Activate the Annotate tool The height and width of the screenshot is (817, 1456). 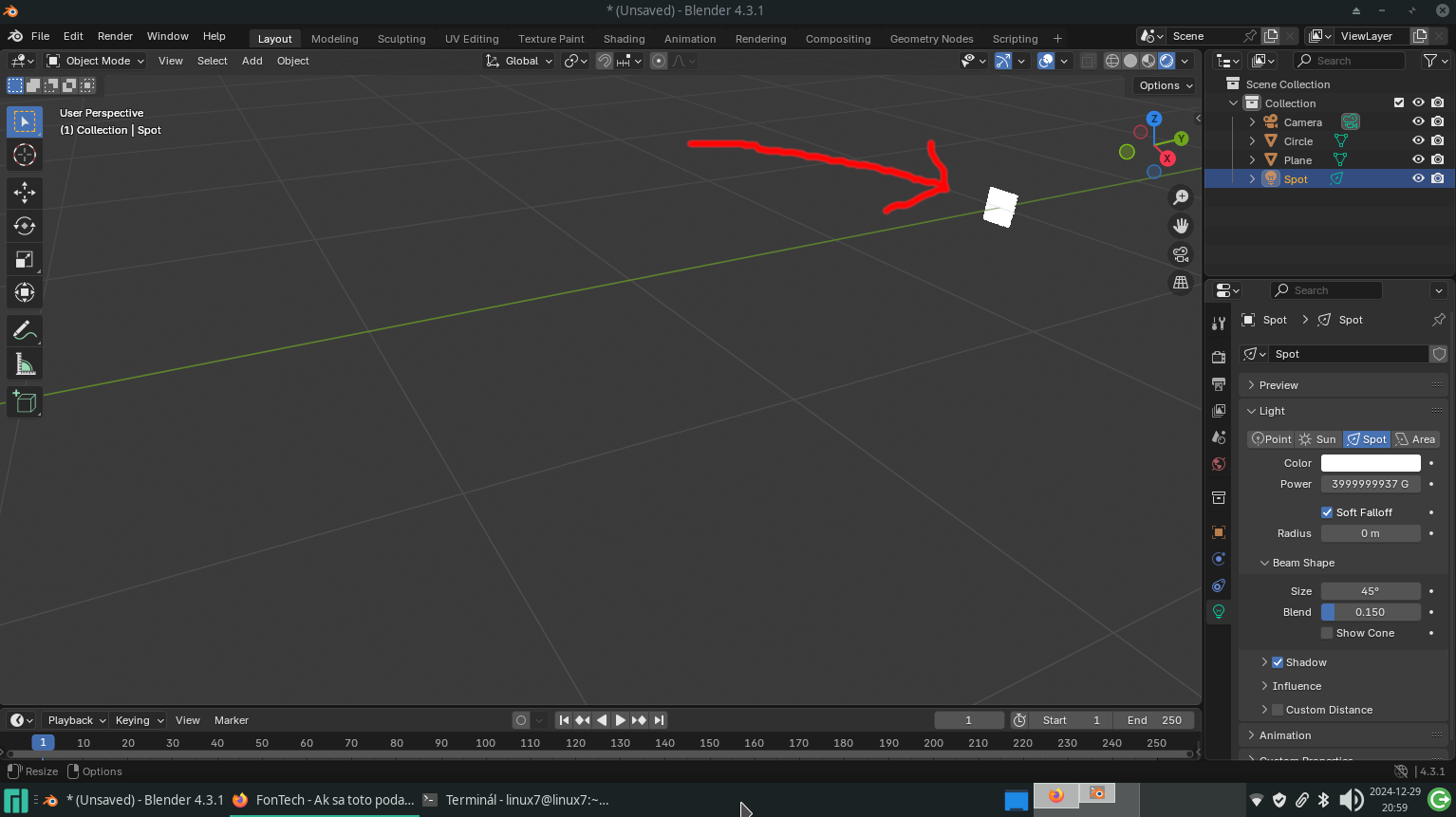(x=25, y=331)
